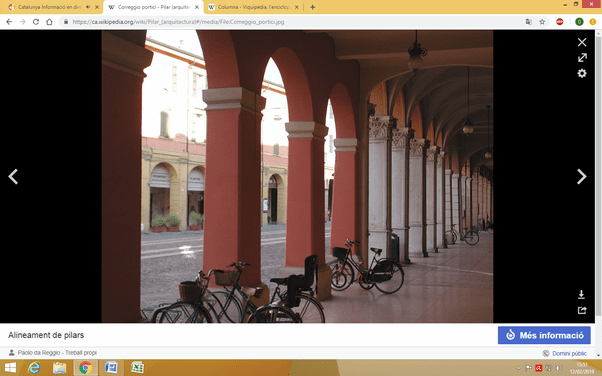The height and width of the screenshot is (376, 602).
Task: Click the Més informació button
Action: coord(544,335)
